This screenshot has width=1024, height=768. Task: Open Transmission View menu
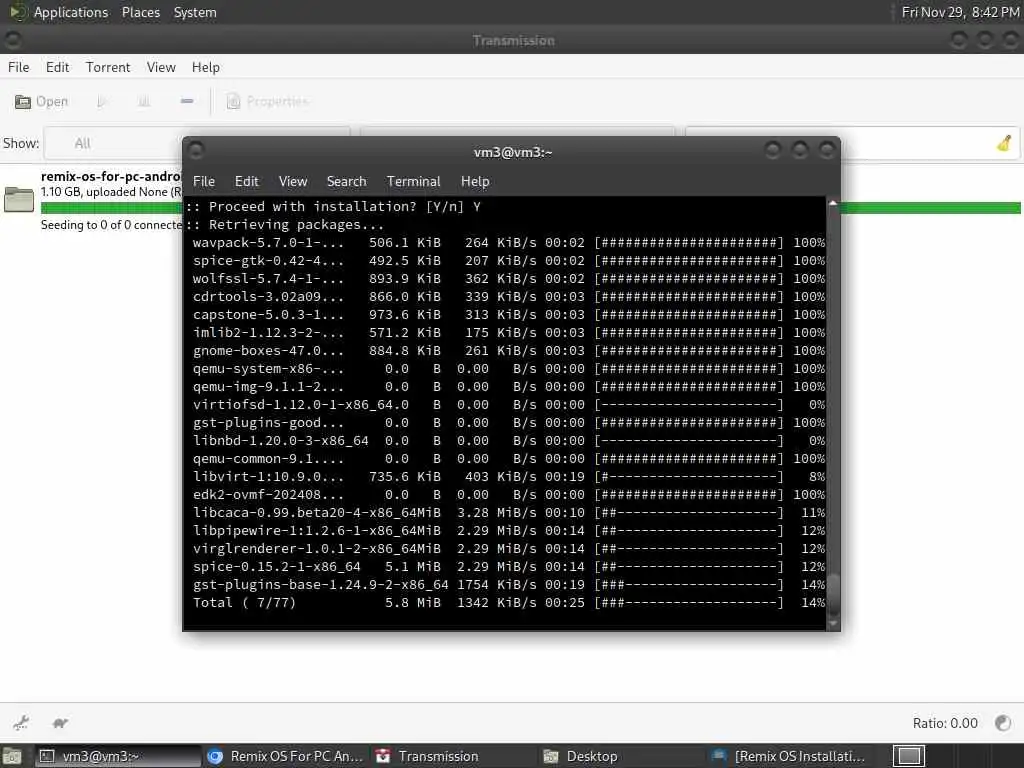point(161,67)
